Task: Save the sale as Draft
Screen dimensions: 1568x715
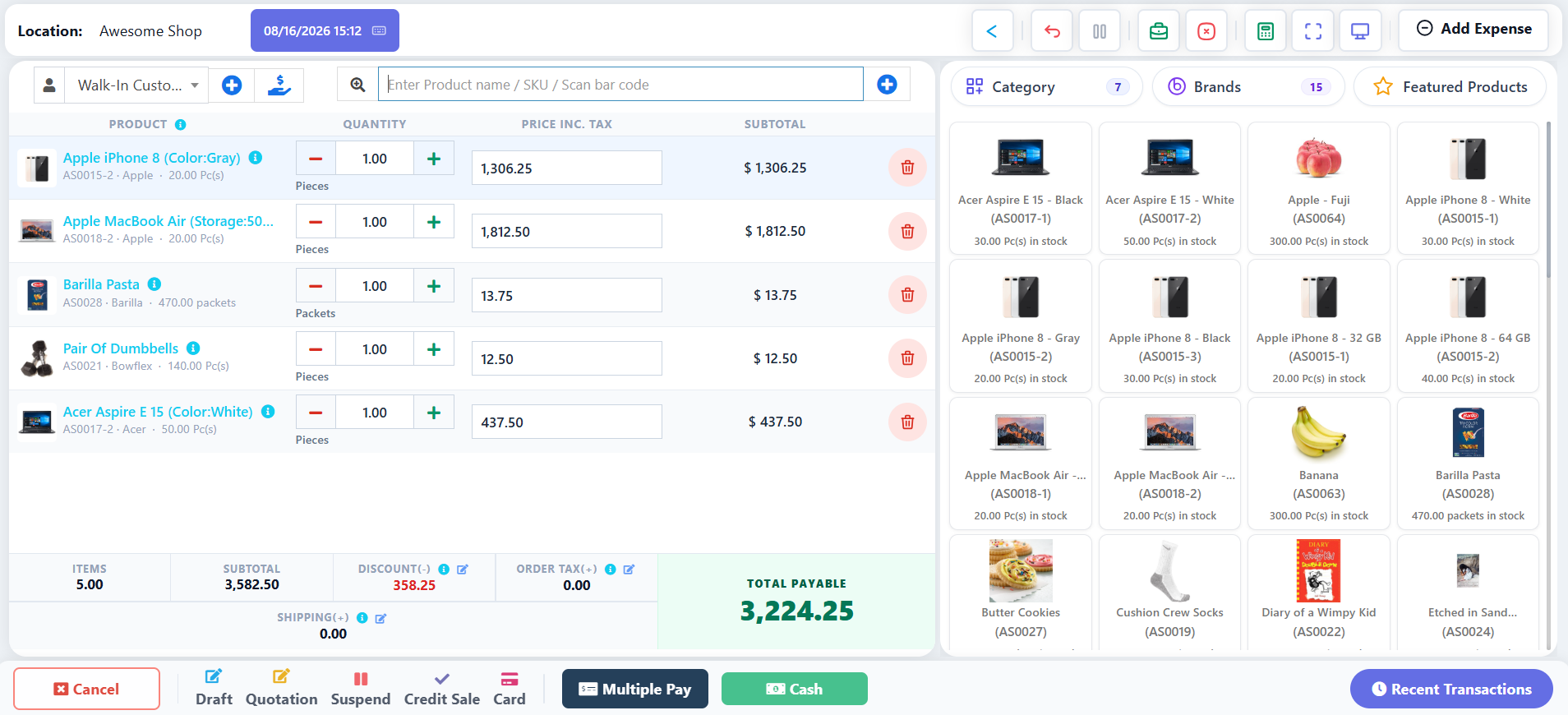Action: 214,688
